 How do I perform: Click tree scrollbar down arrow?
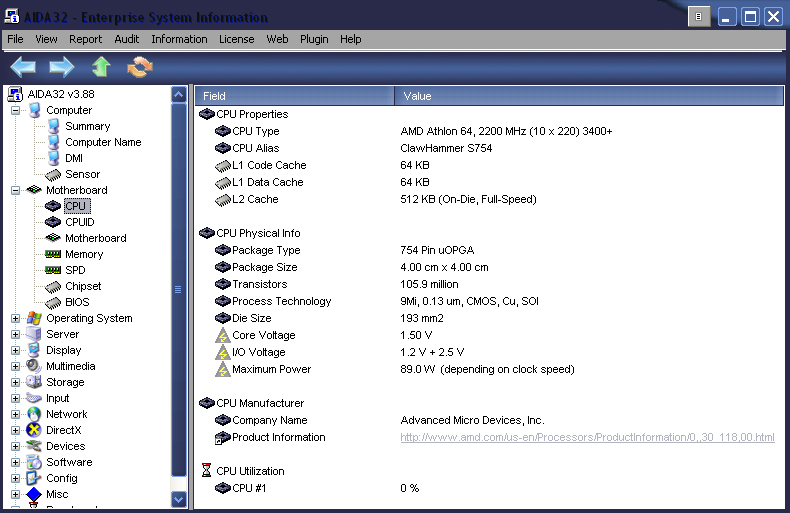pos(178,499)
